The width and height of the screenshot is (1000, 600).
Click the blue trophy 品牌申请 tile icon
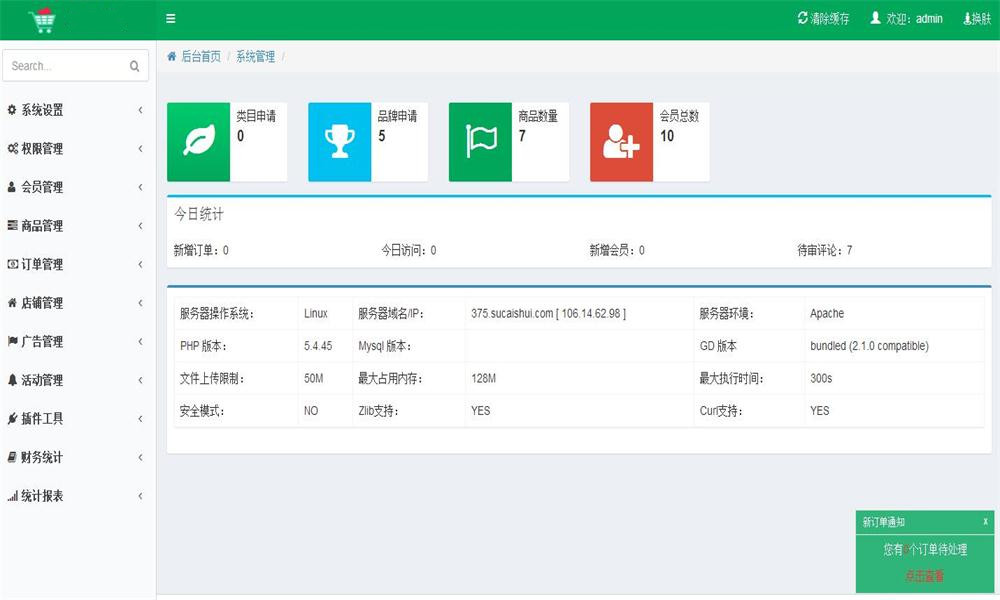click(339, 142)
